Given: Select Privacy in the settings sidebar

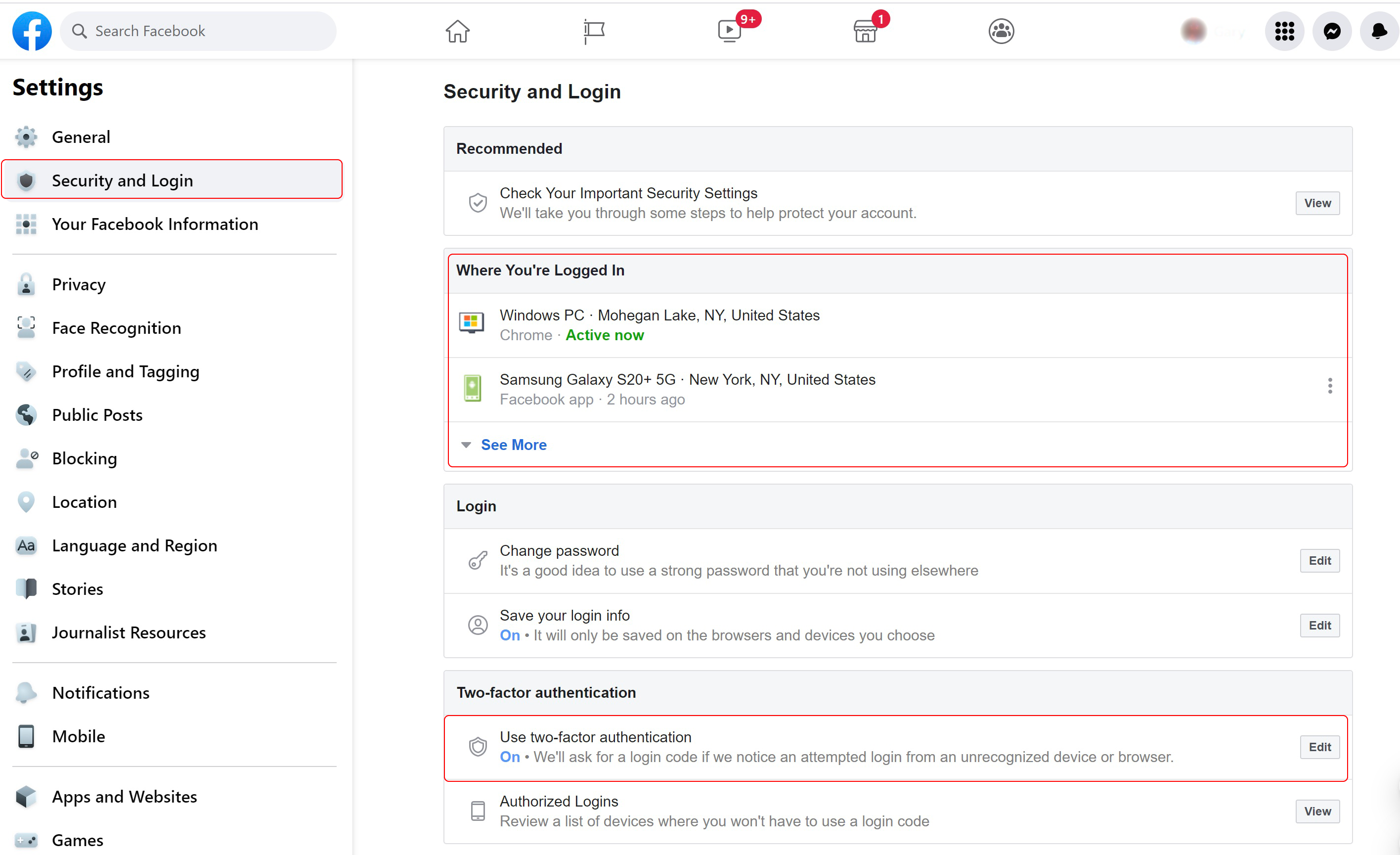Looking at the screenshot, I should [79, 284].
